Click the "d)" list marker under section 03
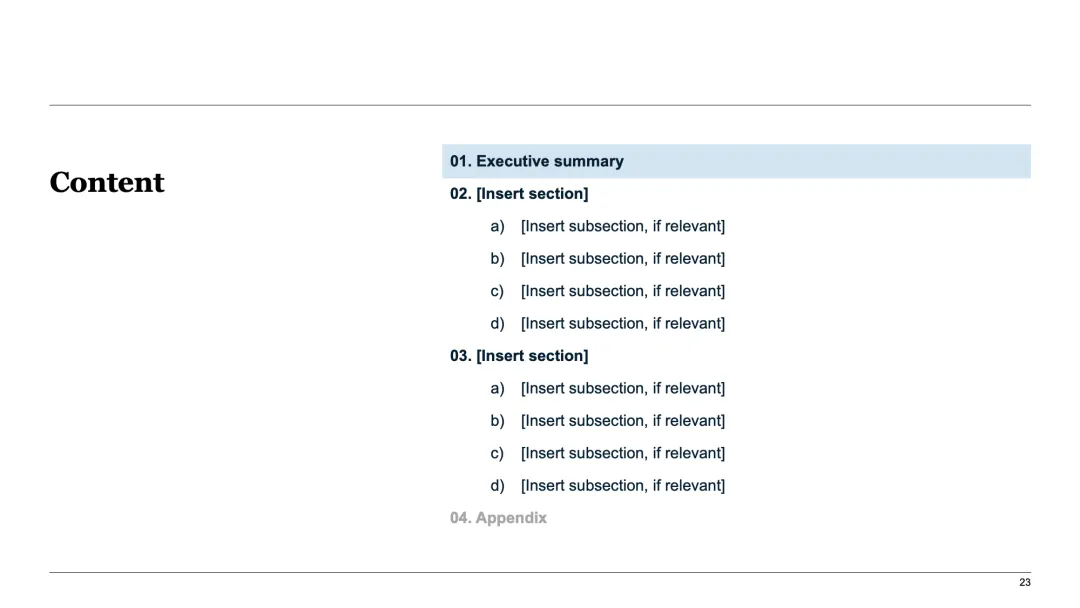1080x608 pixels. pyautogui.click(x=497, y=486)
